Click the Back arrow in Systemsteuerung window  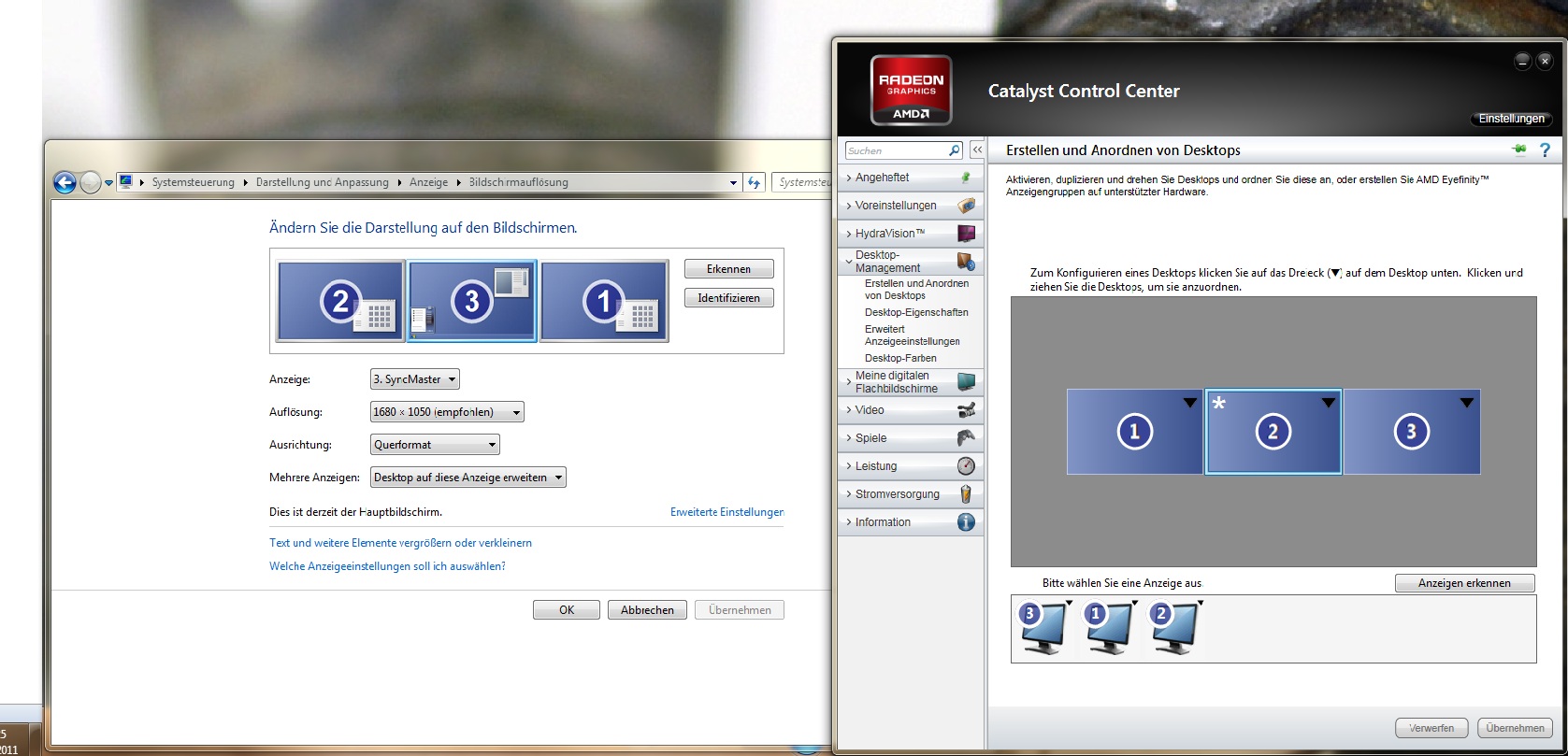(65, 182)
